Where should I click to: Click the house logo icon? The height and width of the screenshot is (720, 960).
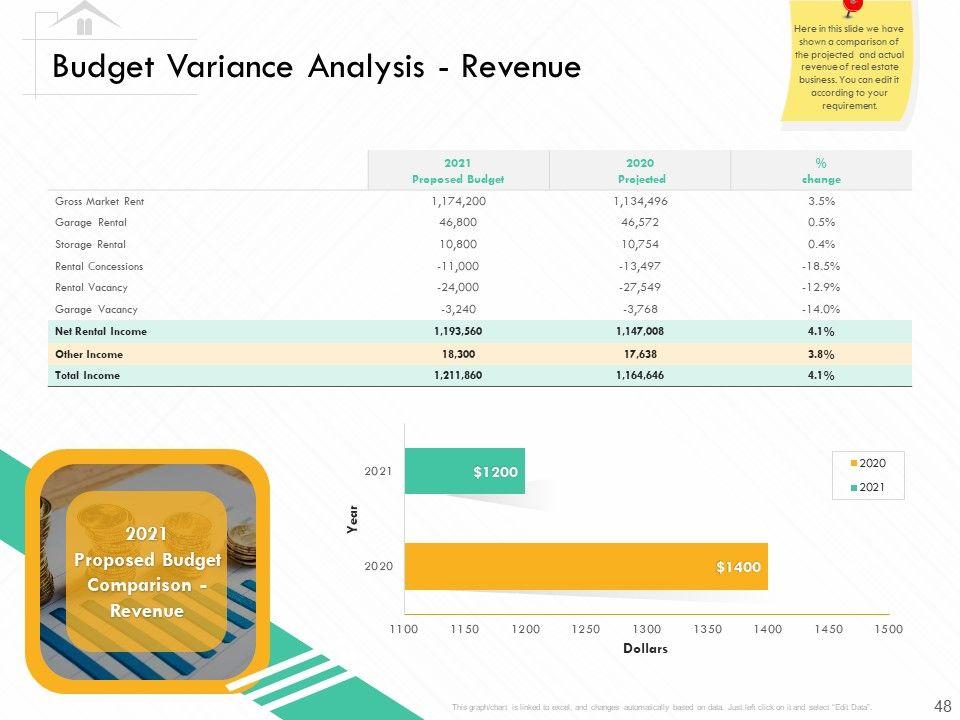click(84, 18)
